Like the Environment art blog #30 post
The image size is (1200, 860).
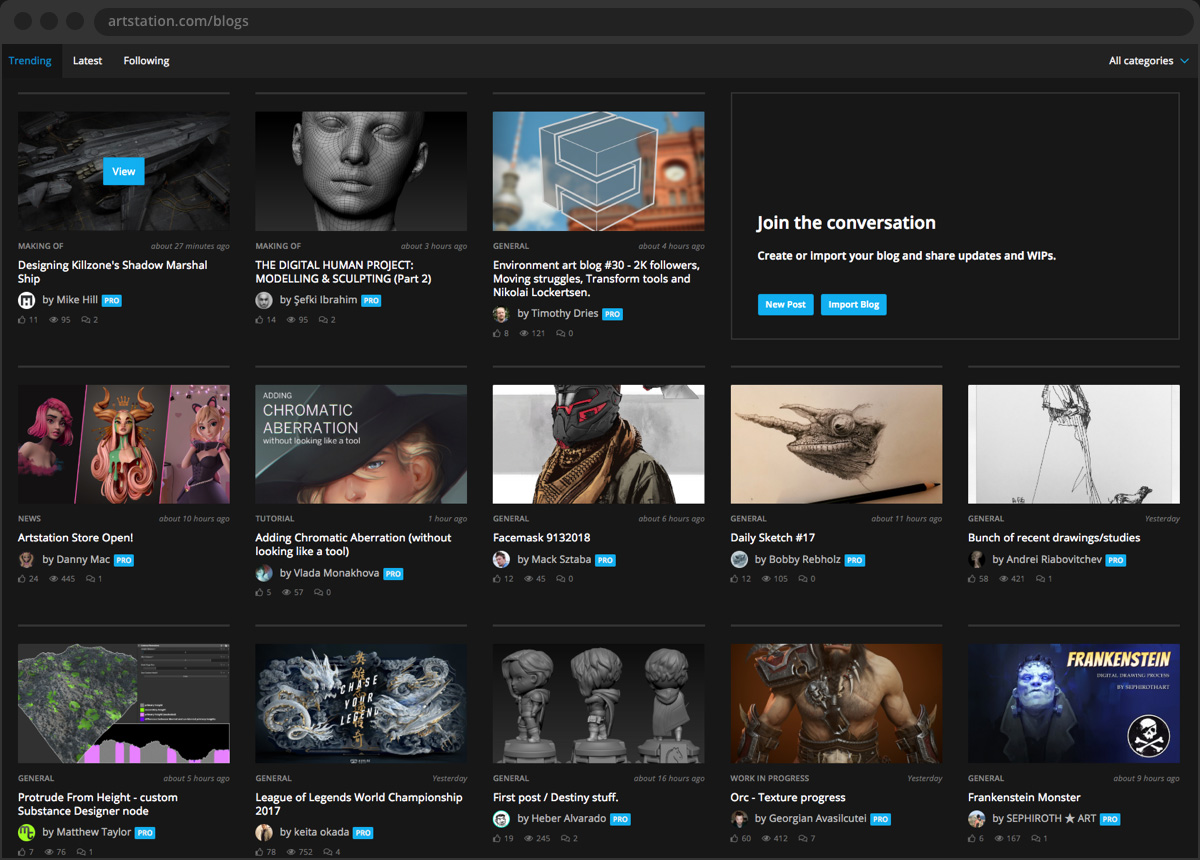(497, 333)
